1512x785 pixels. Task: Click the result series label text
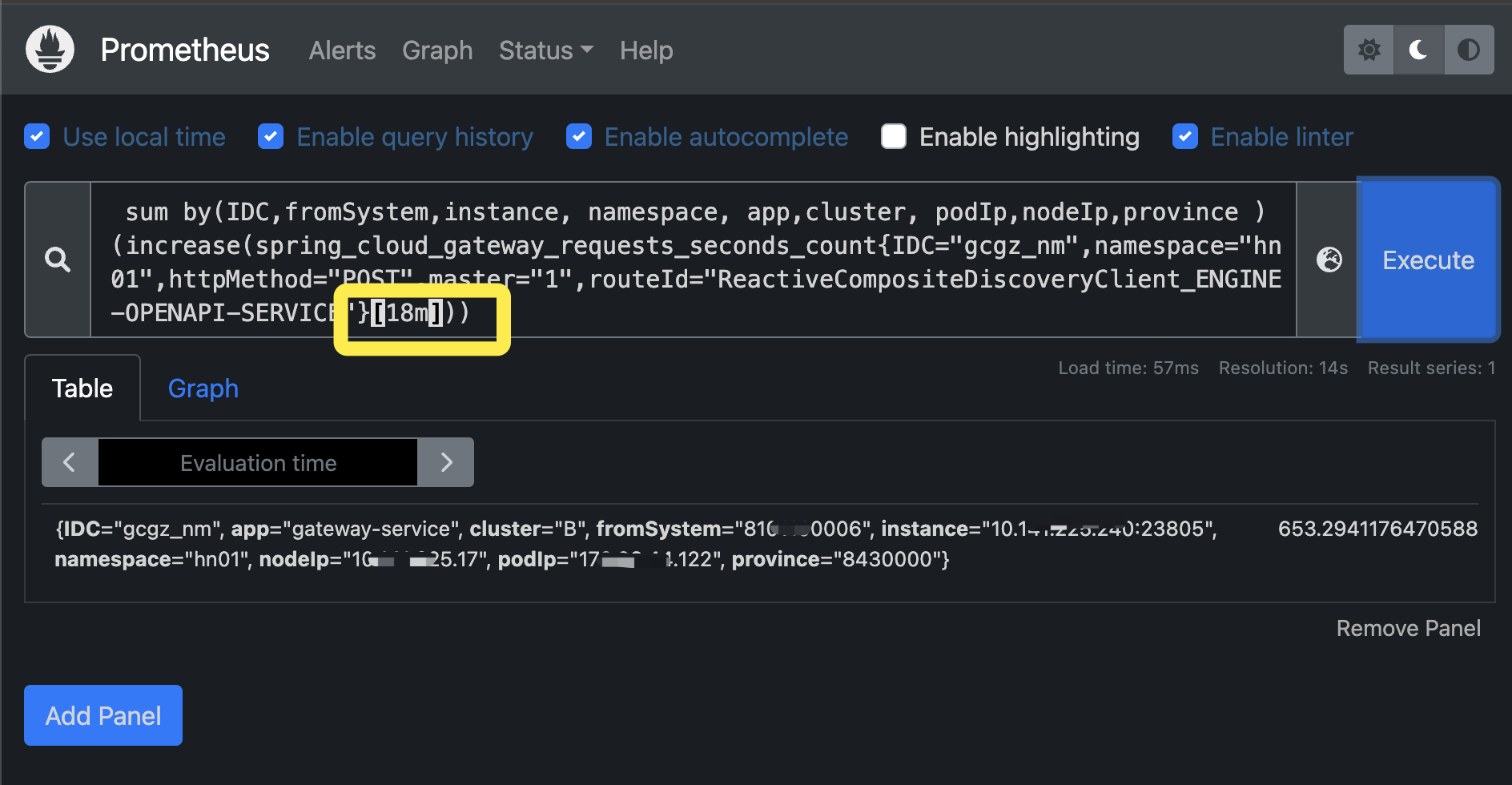click(x=636, y=544)
